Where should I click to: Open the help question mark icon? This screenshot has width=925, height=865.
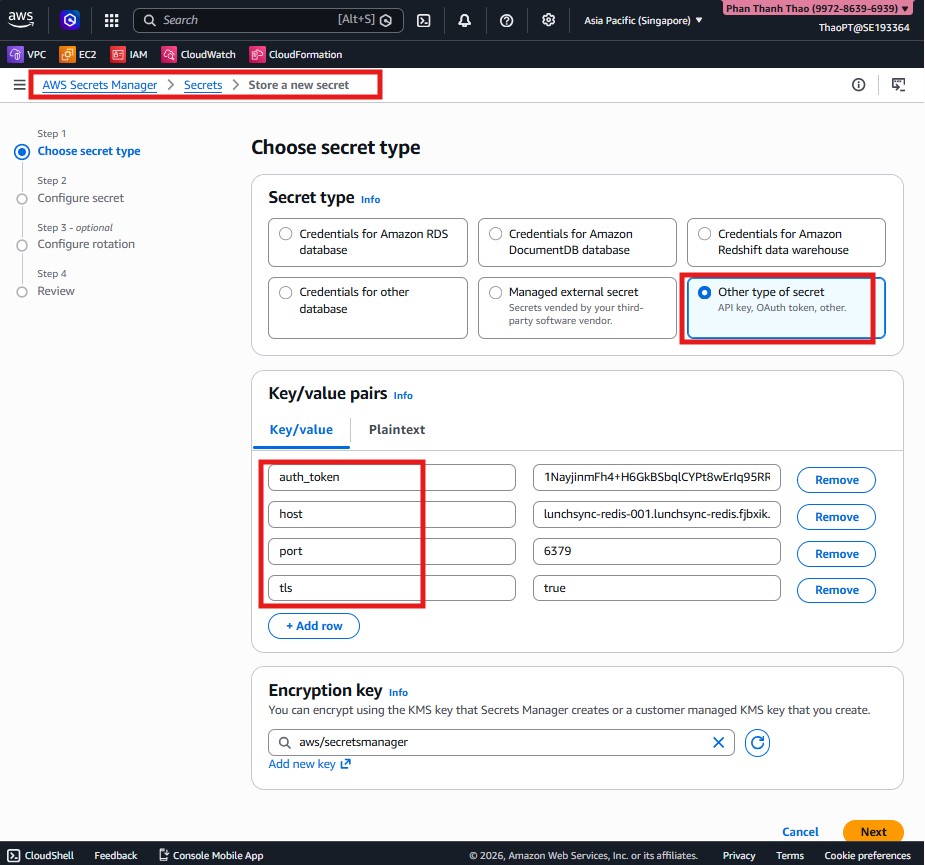pos(505,20)
